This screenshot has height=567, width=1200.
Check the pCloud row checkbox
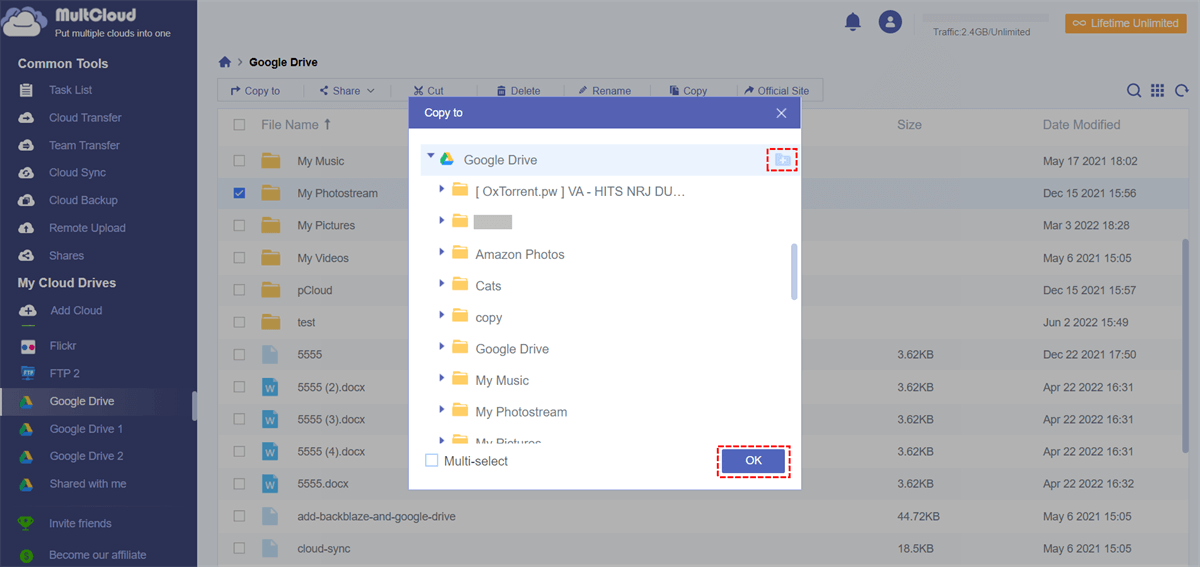point(239,290)
